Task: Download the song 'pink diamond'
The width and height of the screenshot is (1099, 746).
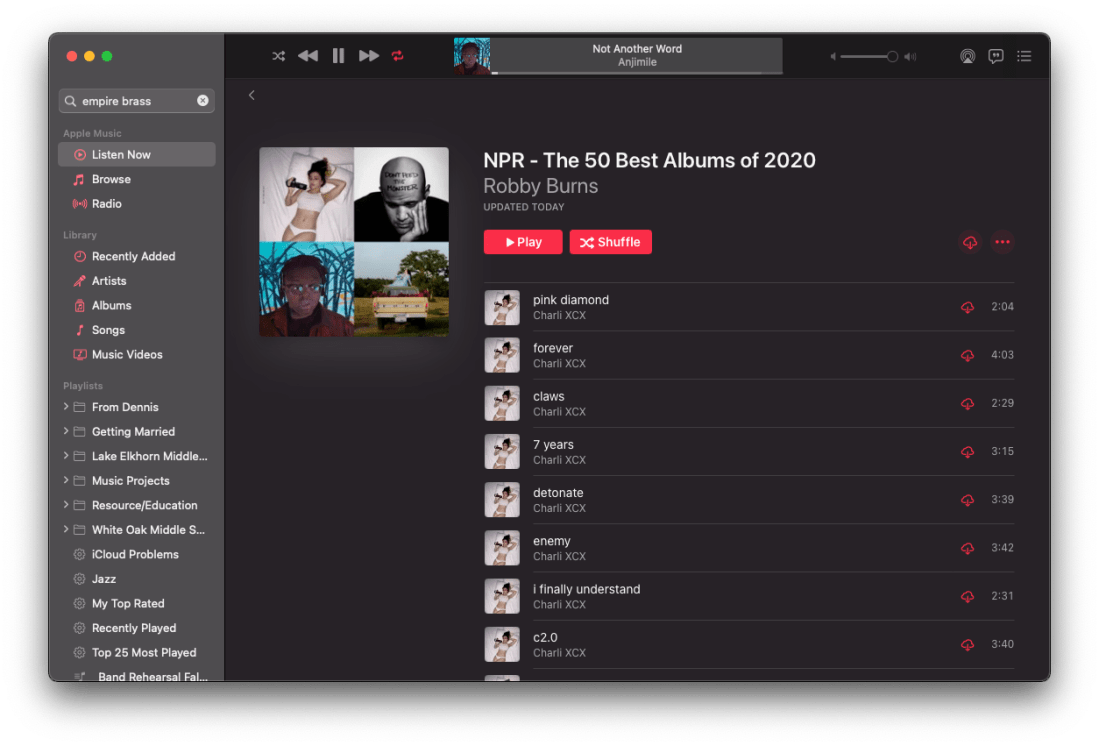Action: pos(967,308)
